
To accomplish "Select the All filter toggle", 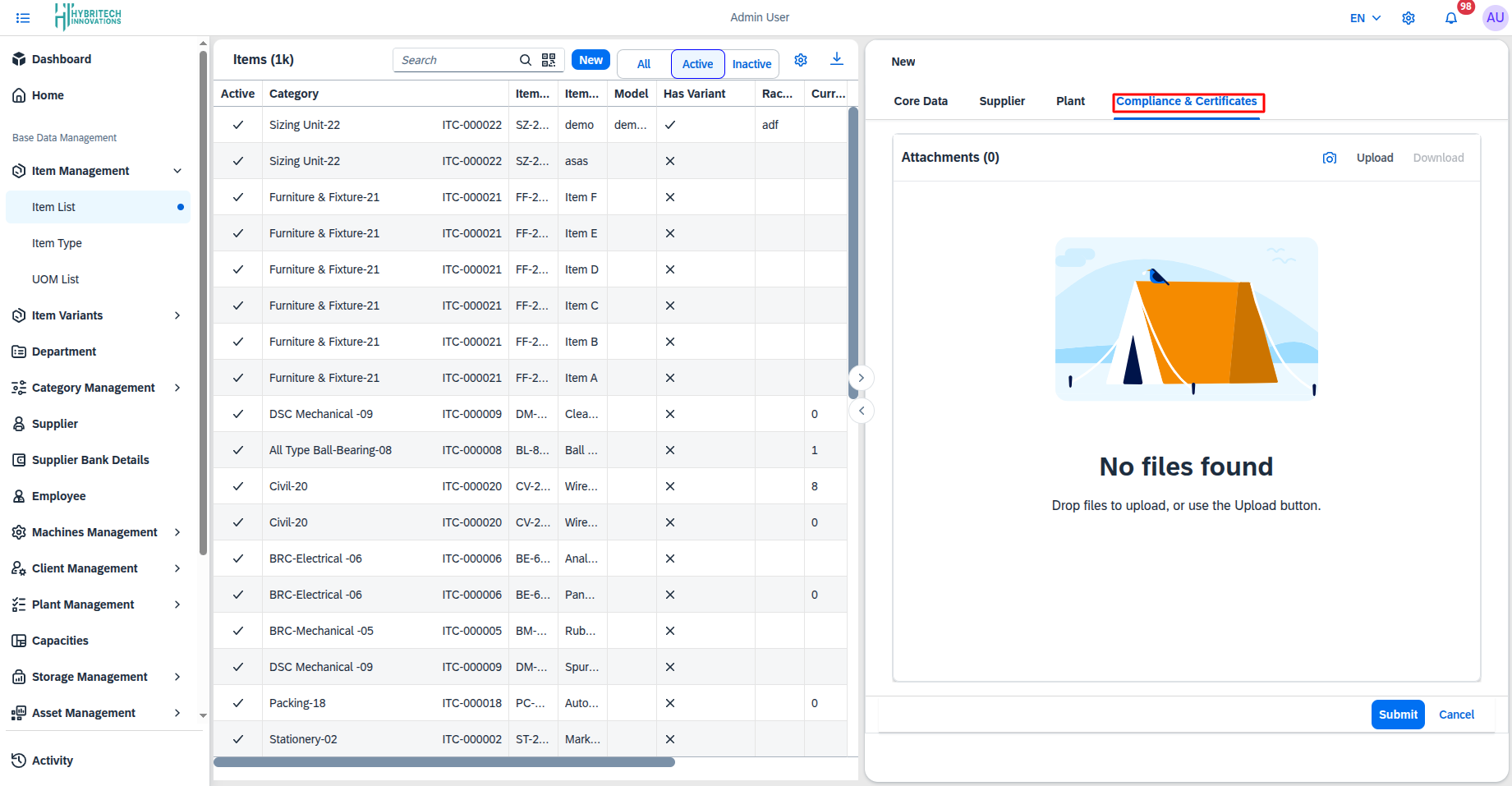I will coord(644,64).
